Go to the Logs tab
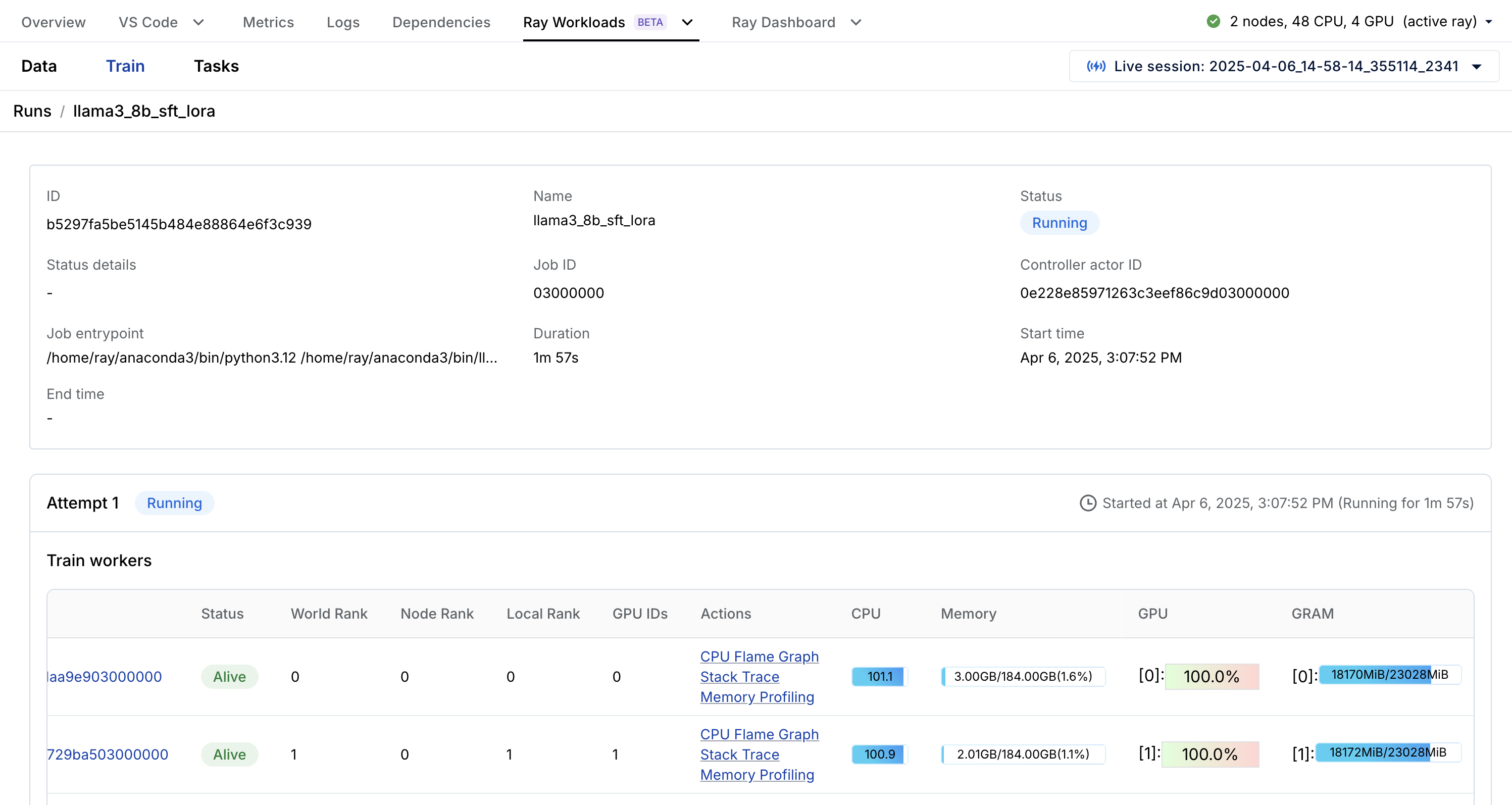Viewport: 1512px width, 805px height. coord(343,22)
